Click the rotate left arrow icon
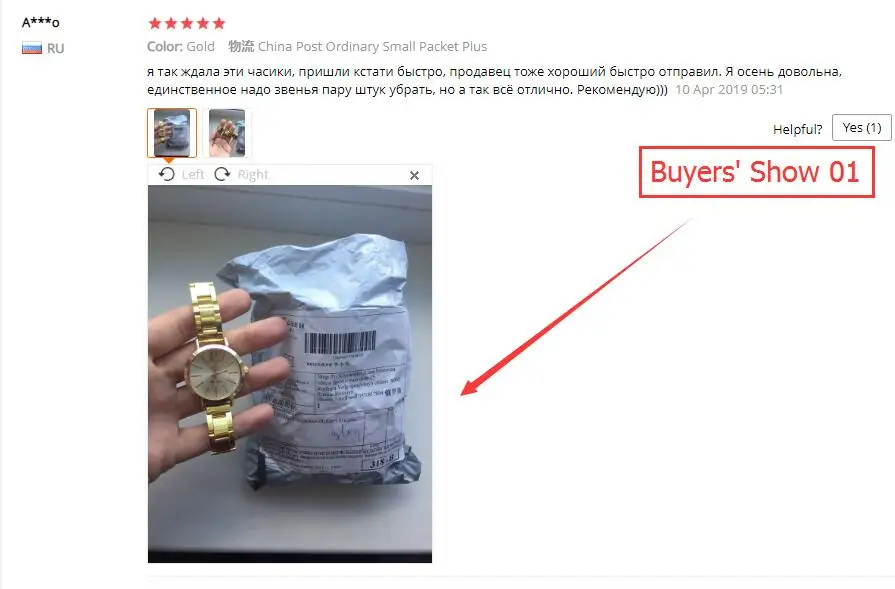 tap(167, 174)
